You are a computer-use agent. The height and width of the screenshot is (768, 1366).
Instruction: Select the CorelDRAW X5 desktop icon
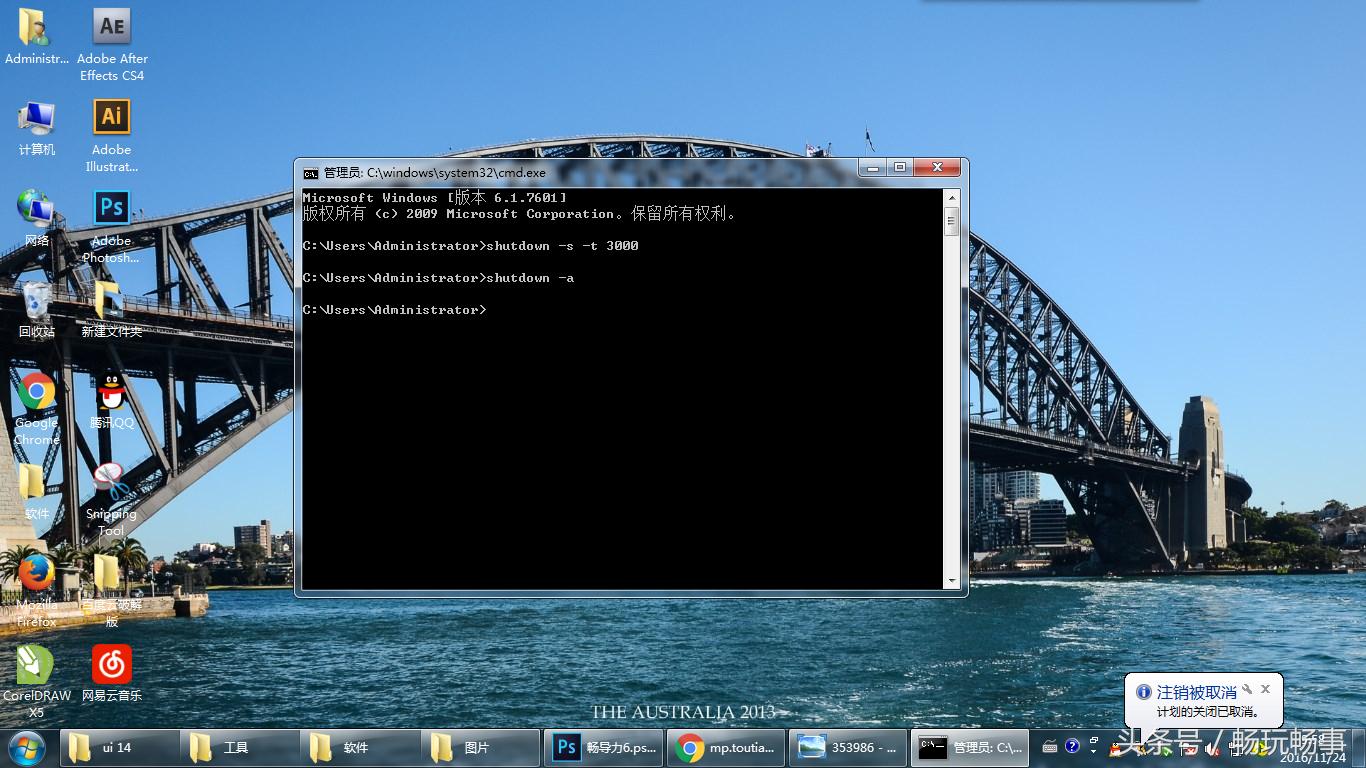(x=36, y=665)
